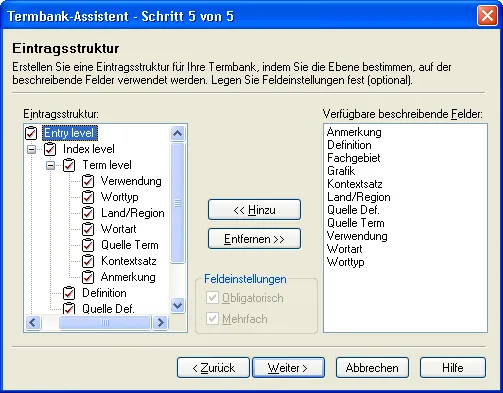503x393 pixels.
Task: Select the Entry level tree item
Action: (70, 133)
